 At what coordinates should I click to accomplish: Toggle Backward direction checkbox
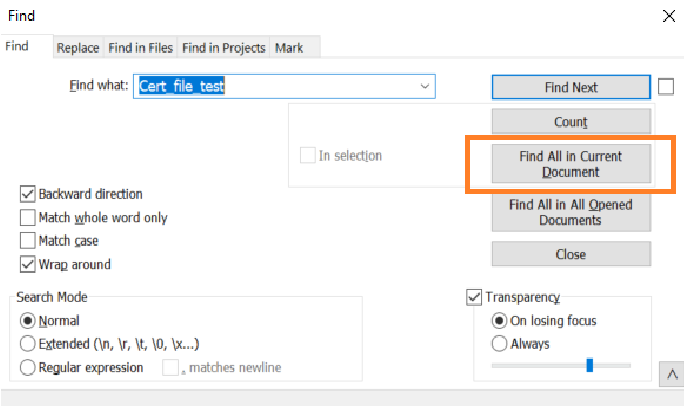pos(28,194)
